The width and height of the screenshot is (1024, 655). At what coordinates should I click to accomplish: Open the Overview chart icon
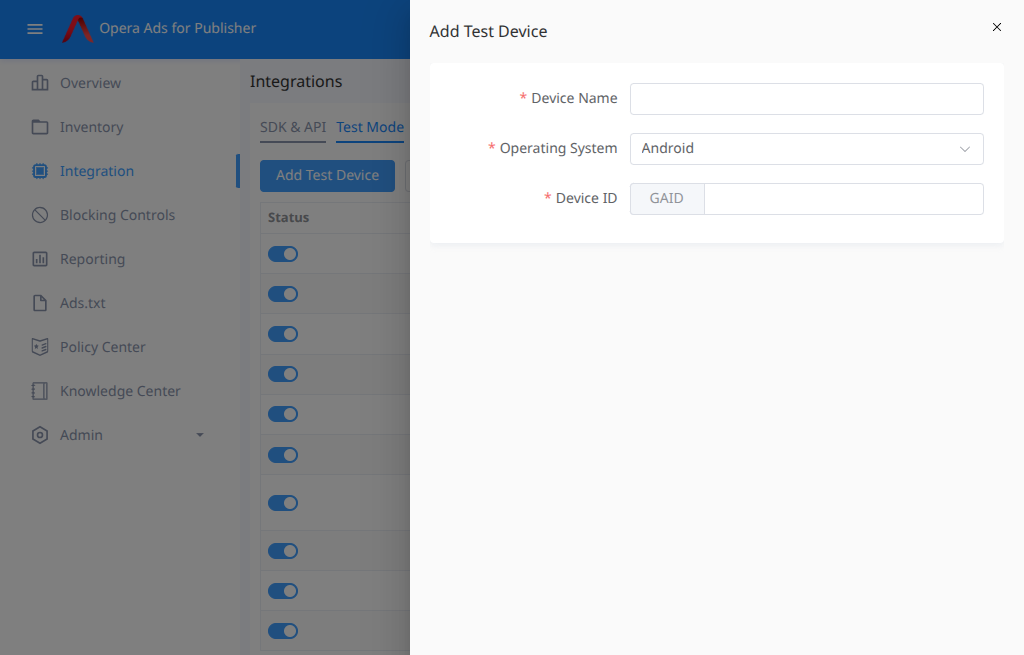pos(40,83)
